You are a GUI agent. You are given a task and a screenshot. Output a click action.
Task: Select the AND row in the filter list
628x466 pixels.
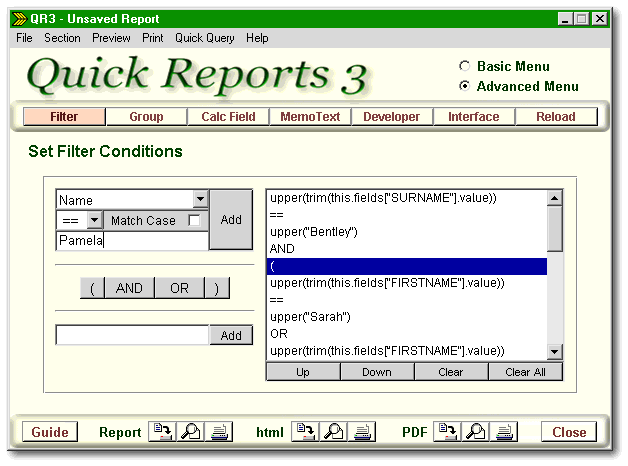pyautogui.click(x=407, y=249)
